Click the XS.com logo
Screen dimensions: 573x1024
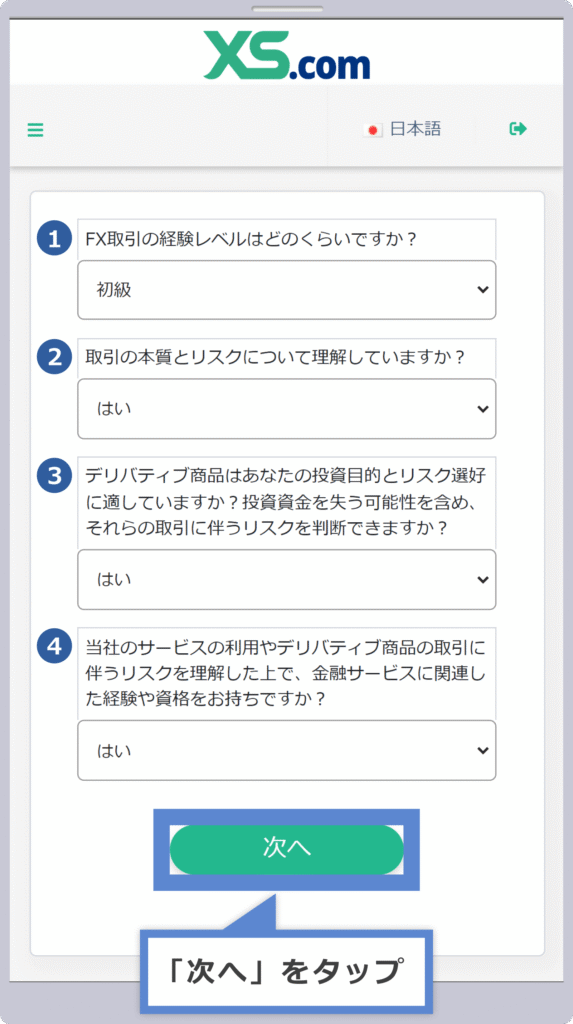click(x=287, y=55)
